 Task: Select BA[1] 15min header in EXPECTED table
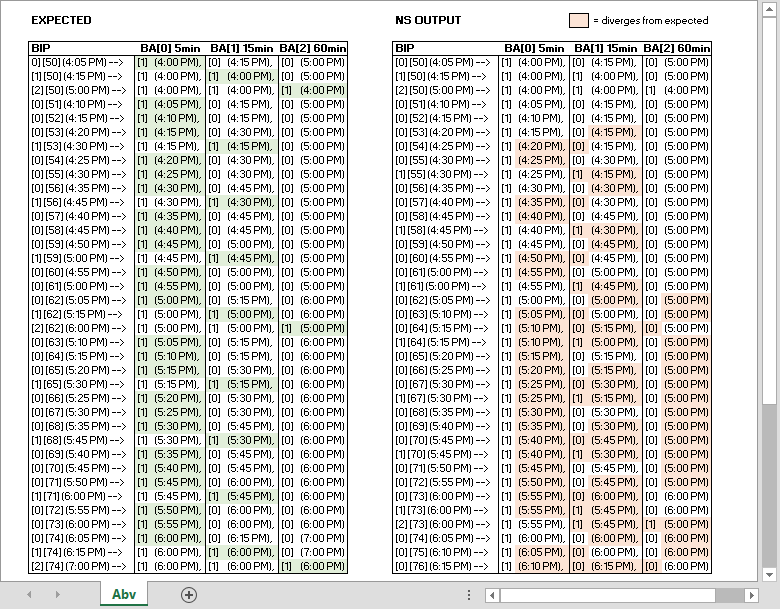(x=242, y=48)
